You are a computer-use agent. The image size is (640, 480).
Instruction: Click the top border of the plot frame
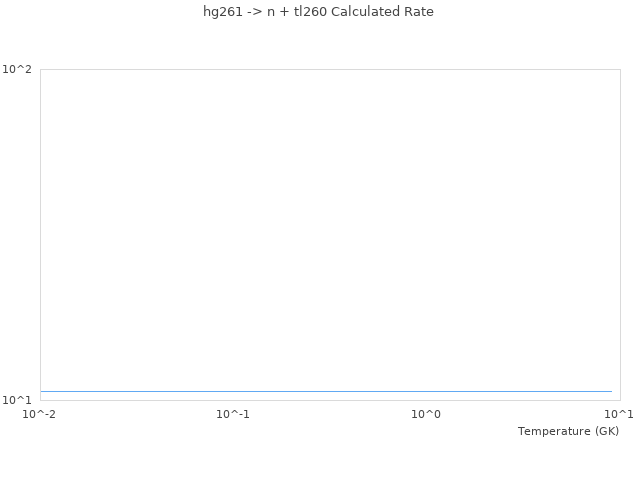click(330, 69)
